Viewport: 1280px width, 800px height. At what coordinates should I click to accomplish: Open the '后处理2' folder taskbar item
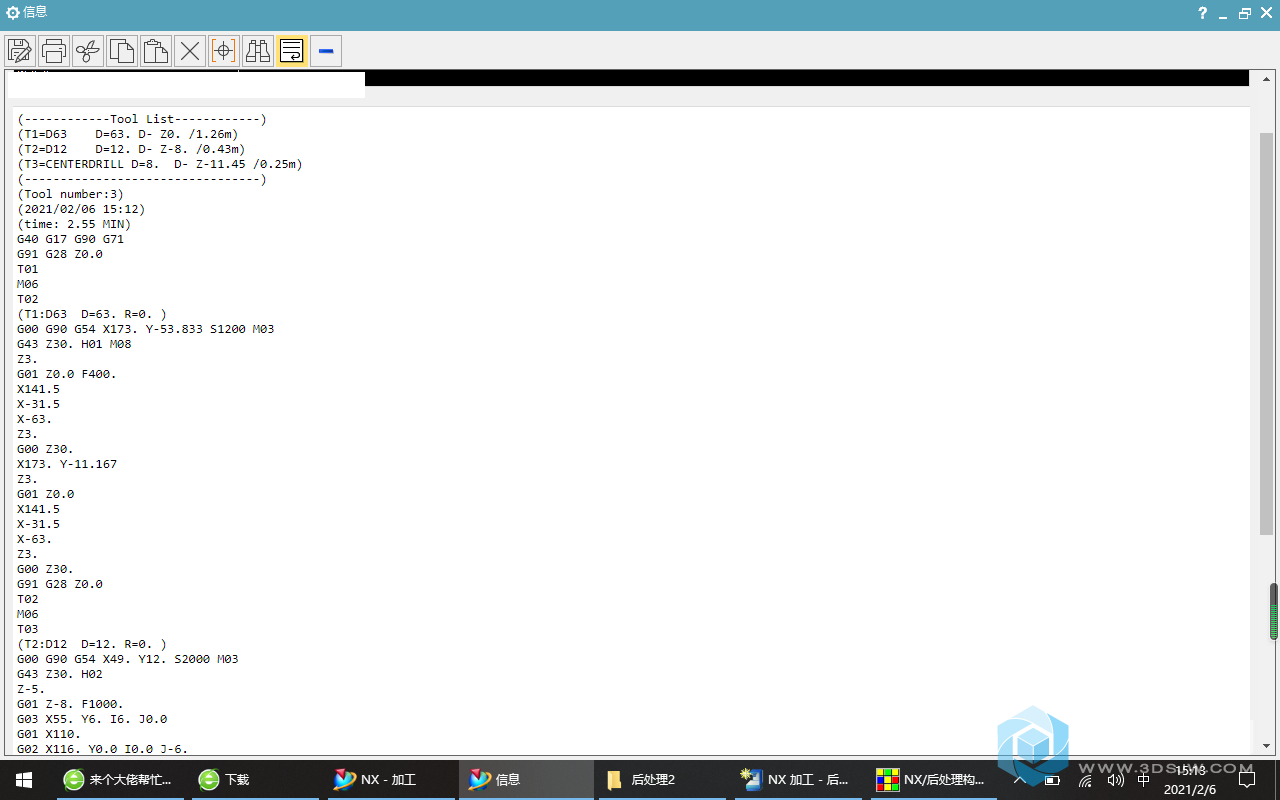click(x=662, y=779)
